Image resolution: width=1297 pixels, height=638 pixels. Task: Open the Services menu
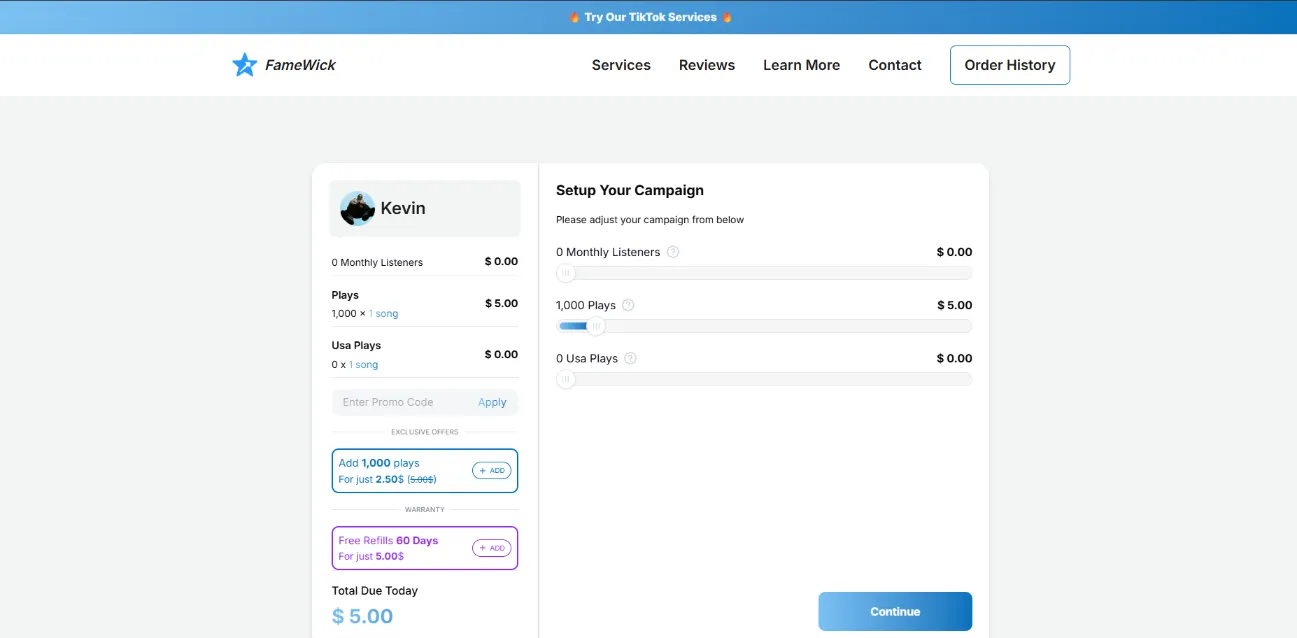[621, 65]
